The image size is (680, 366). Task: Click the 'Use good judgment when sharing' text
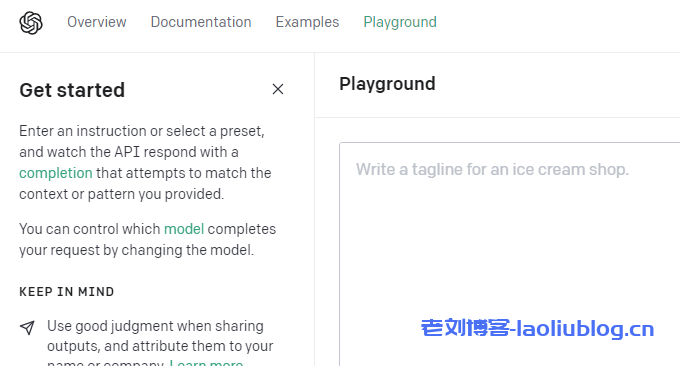point(155,326)
